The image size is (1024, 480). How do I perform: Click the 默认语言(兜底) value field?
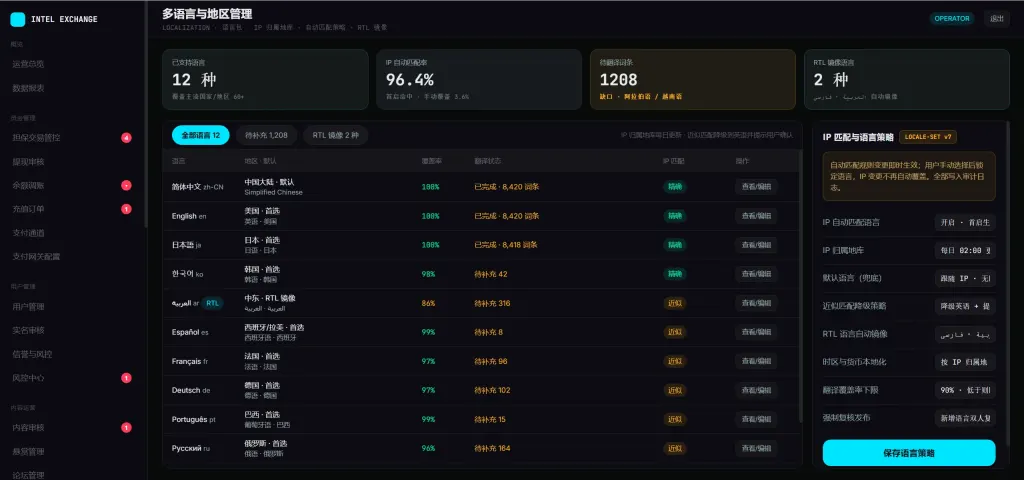[965, 278]
